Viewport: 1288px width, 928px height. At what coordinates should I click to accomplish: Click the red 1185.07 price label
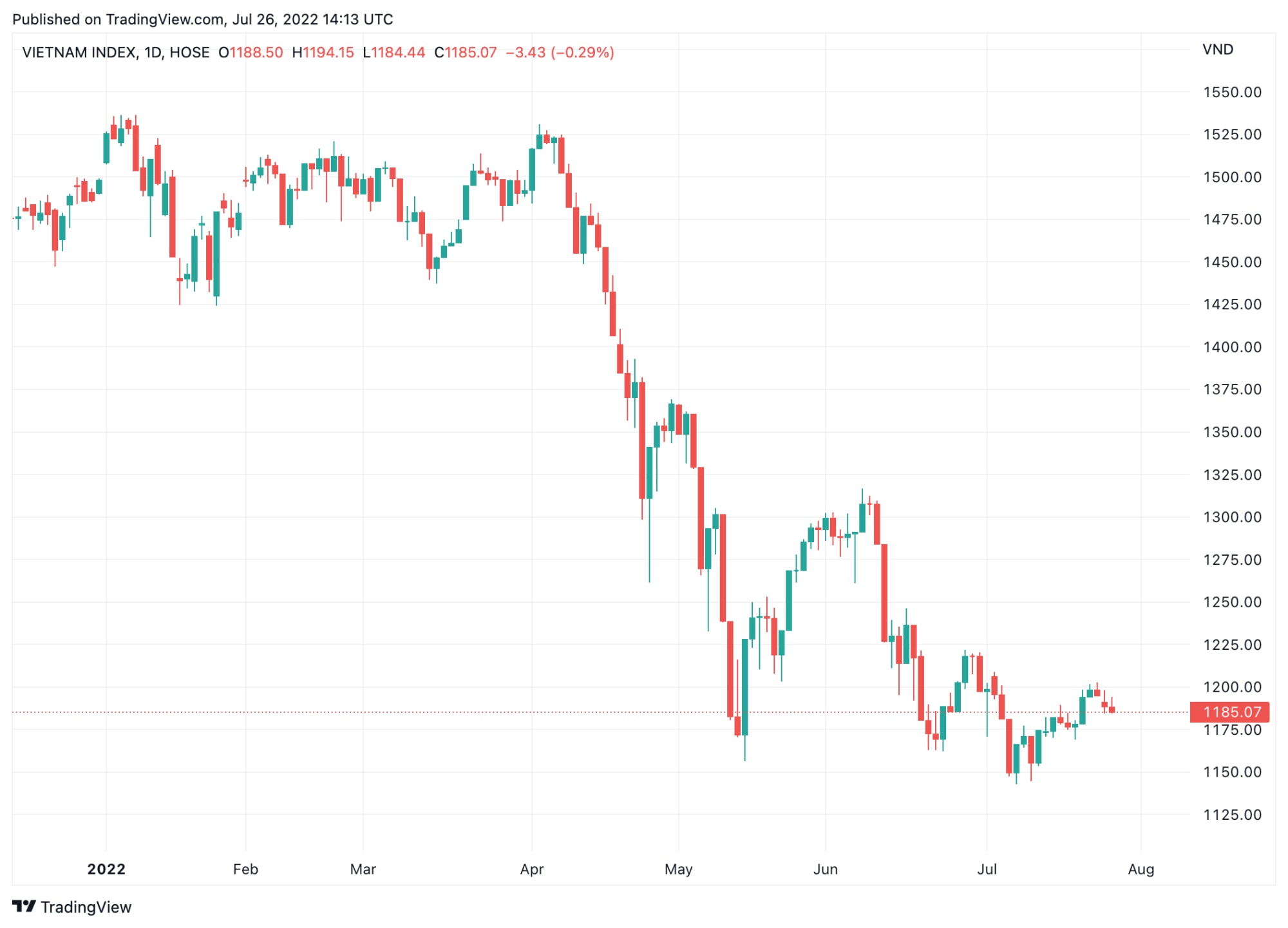click(x=1230, y=712)
